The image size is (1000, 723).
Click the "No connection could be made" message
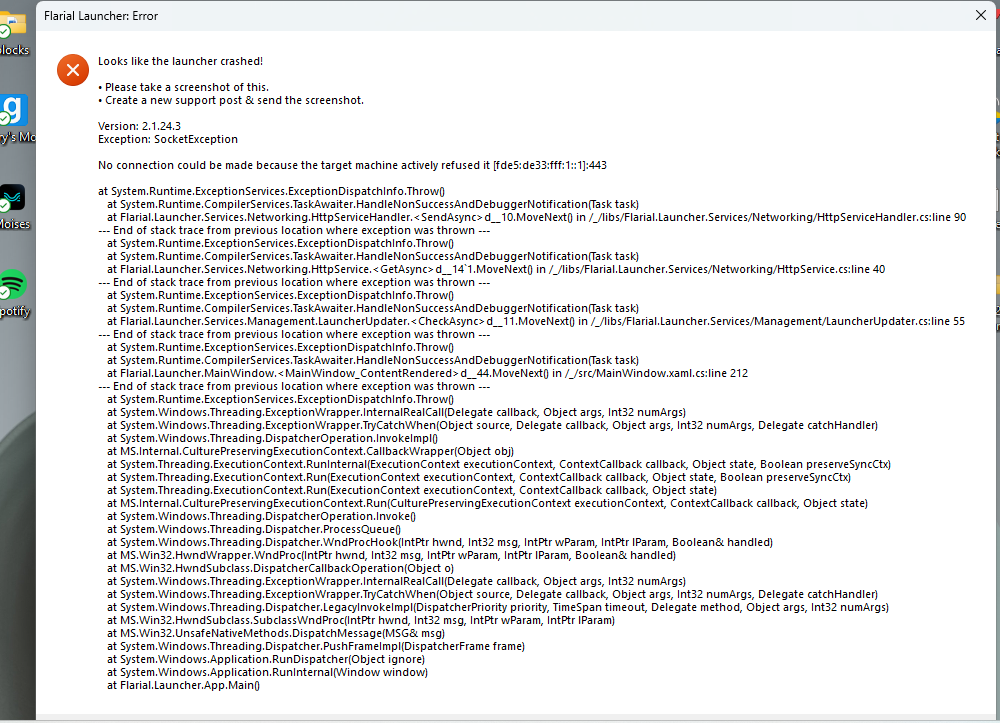point(352,165)
